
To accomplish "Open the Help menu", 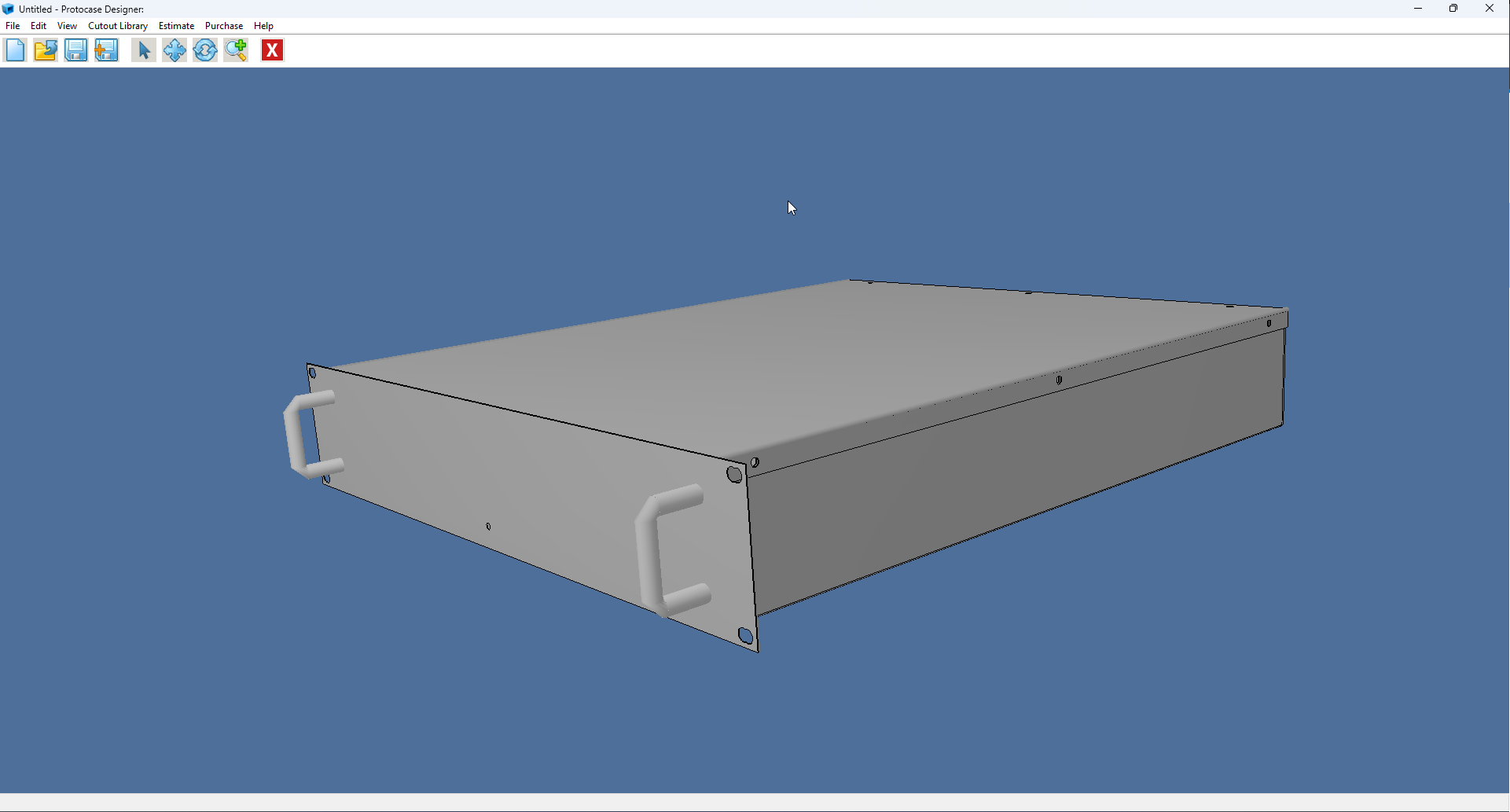I will [263, 25].
